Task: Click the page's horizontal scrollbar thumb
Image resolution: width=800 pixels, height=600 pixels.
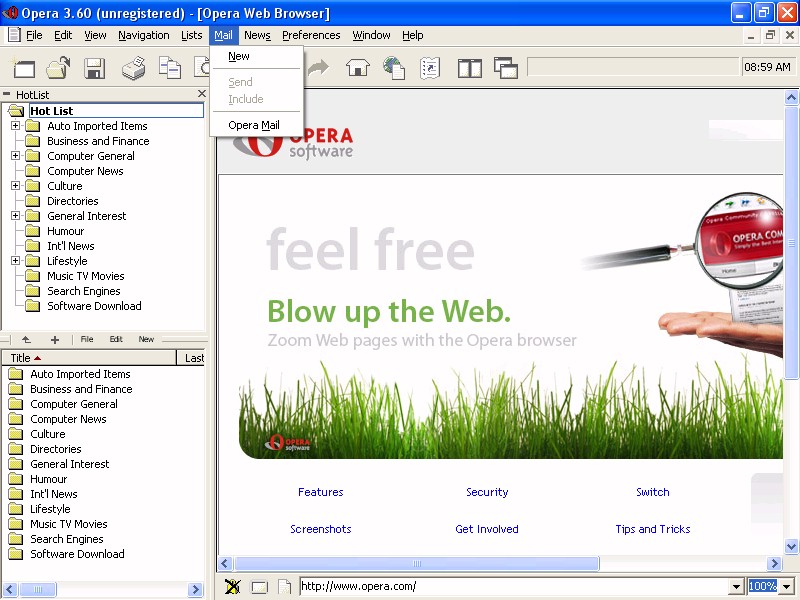Action: [x=416, y=564]
